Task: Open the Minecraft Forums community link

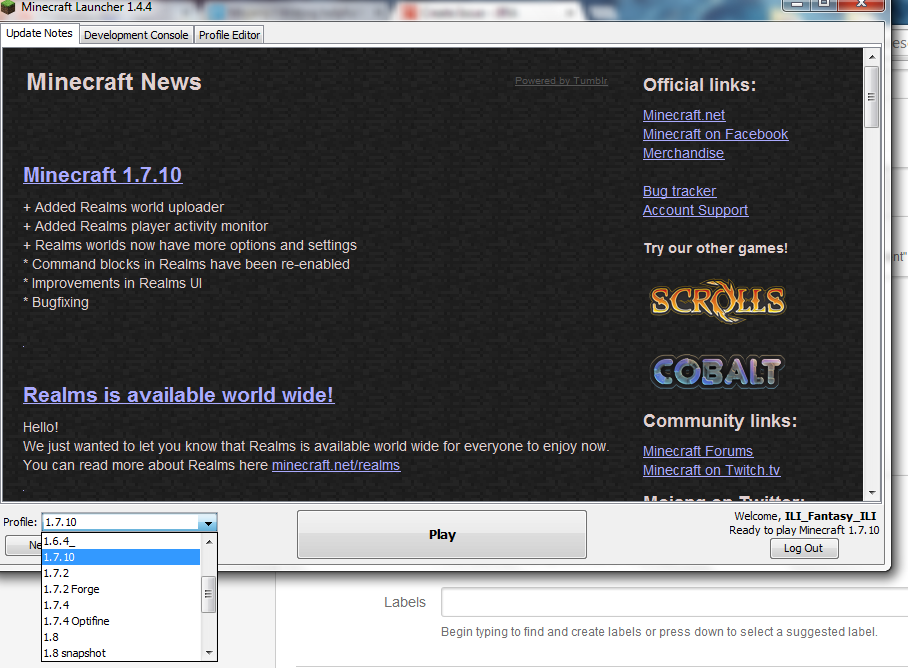Action: (697, 451)
